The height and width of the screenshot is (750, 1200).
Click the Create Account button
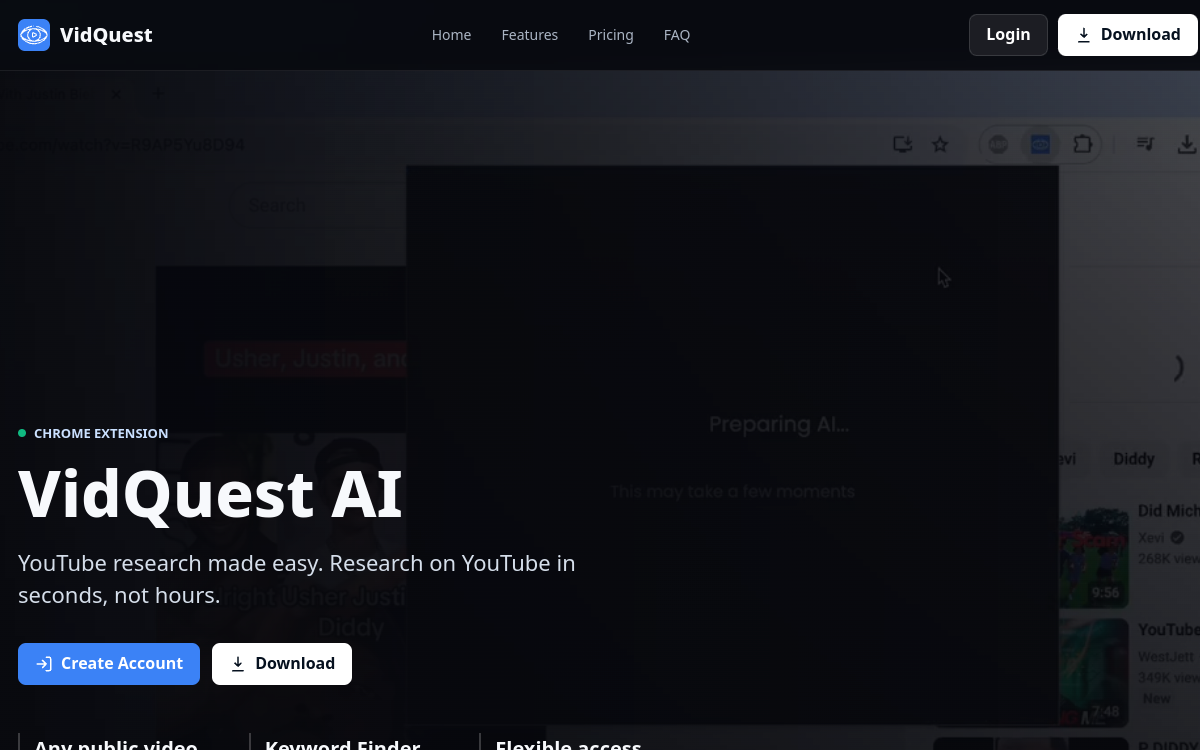pyautogui.click(x=109, y=664)
